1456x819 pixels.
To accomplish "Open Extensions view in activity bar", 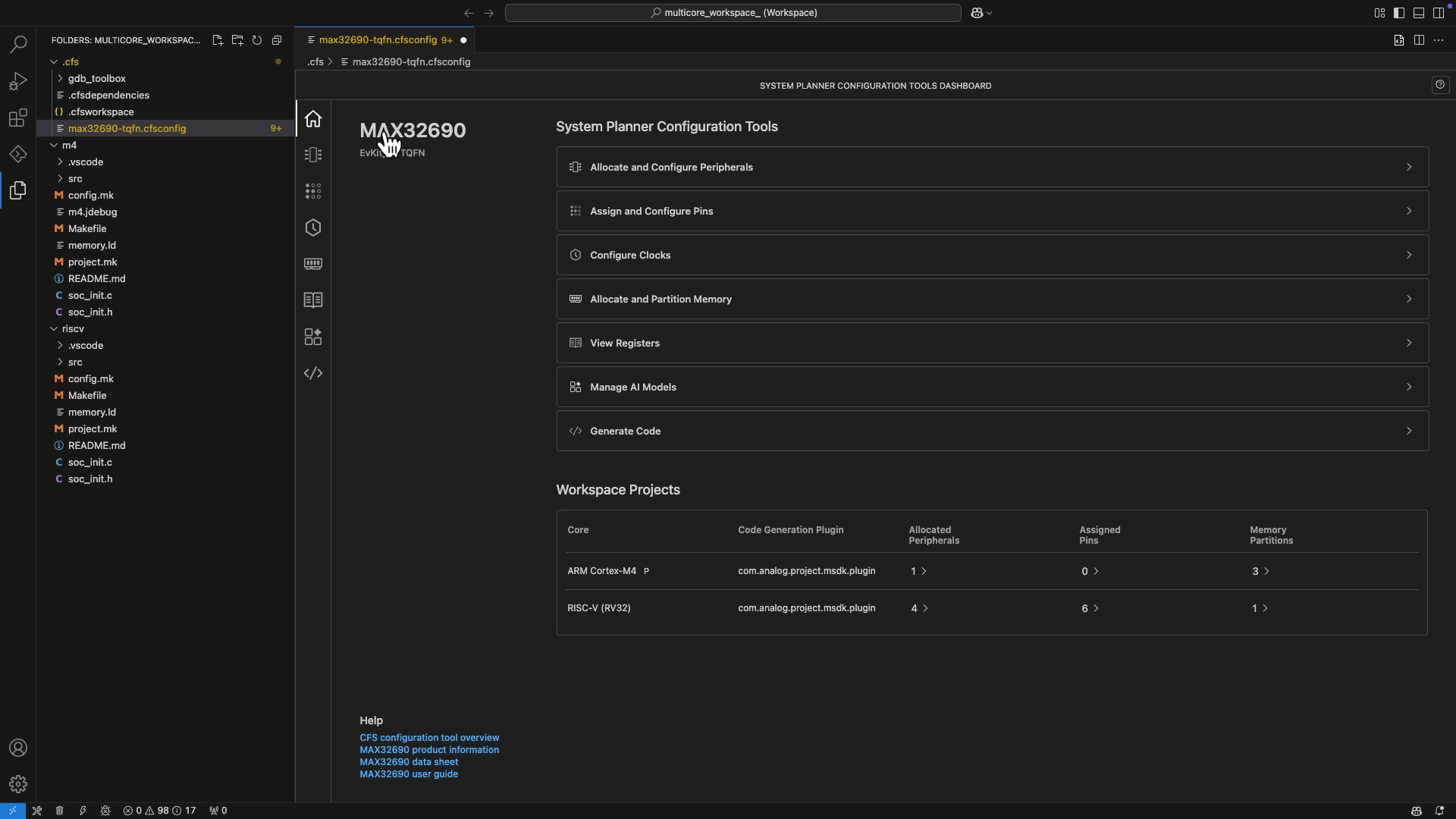I will pos(18,118).
